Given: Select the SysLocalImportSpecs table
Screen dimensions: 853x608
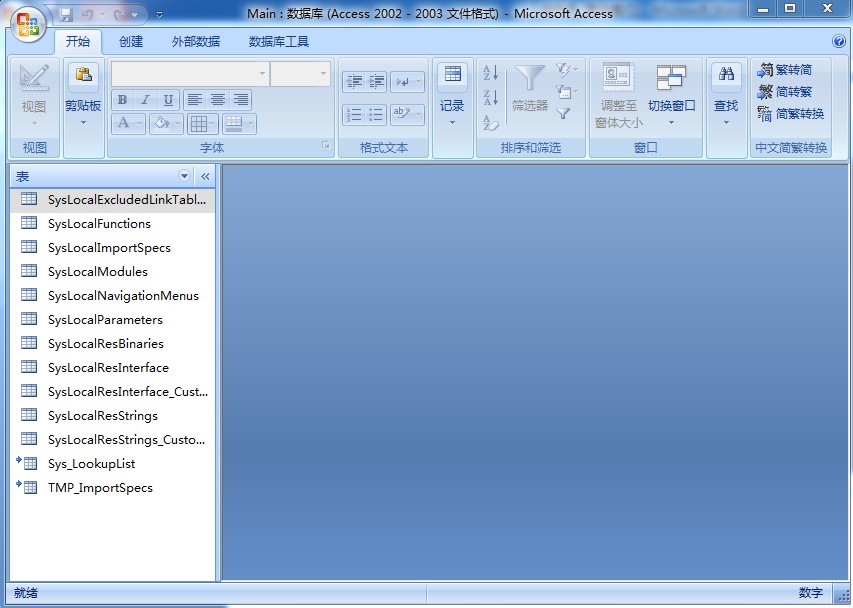Looking at the screenshot, I should [113, 247].
